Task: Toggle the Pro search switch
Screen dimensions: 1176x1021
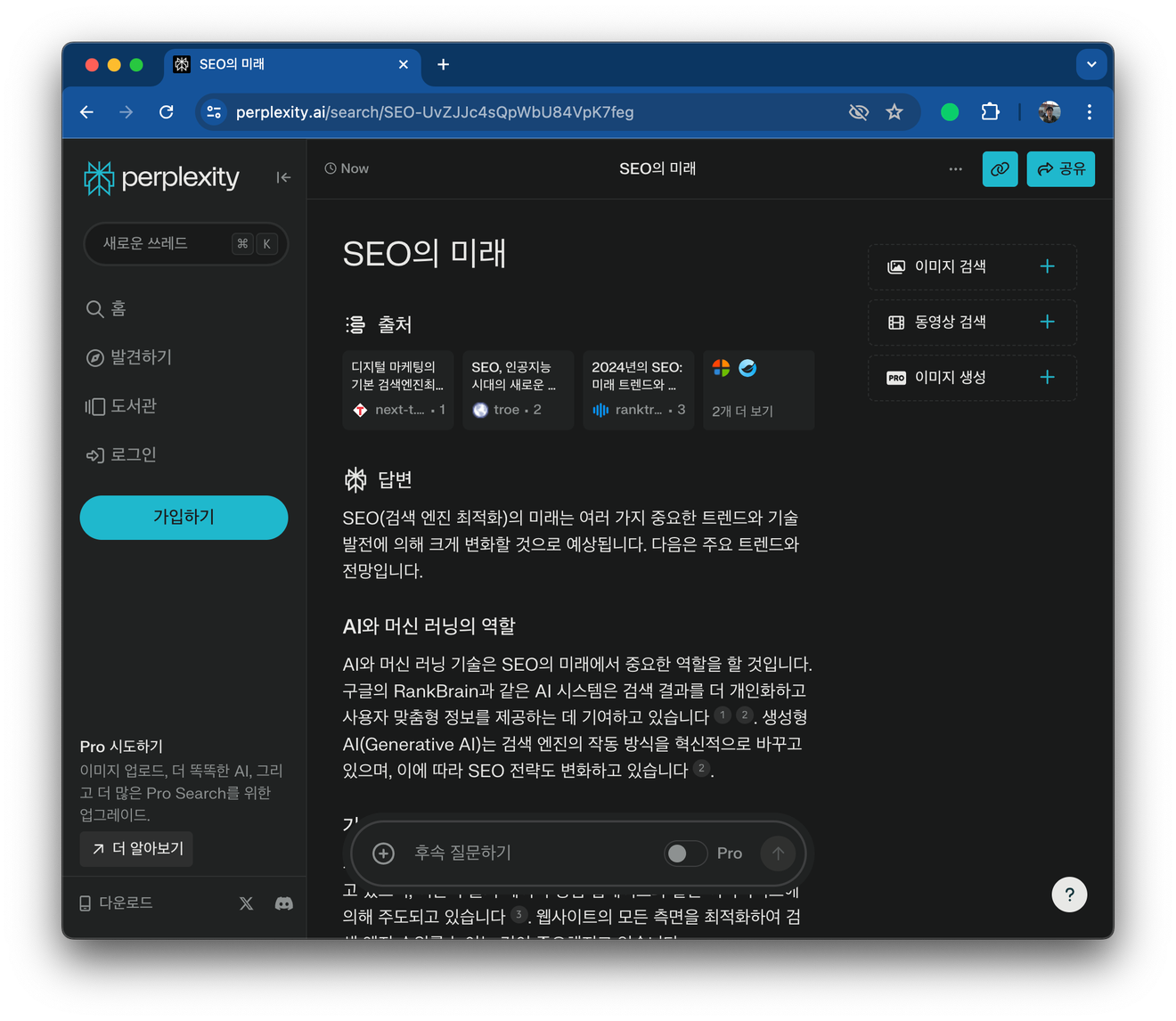Action: tap(685, 854)
